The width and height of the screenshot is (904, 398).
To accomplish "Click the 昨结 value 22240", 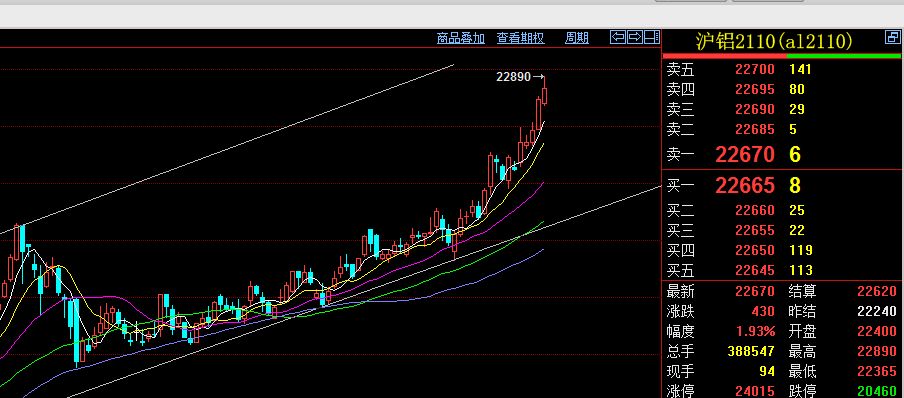I will pyautogui.click(x=877, y=311).
